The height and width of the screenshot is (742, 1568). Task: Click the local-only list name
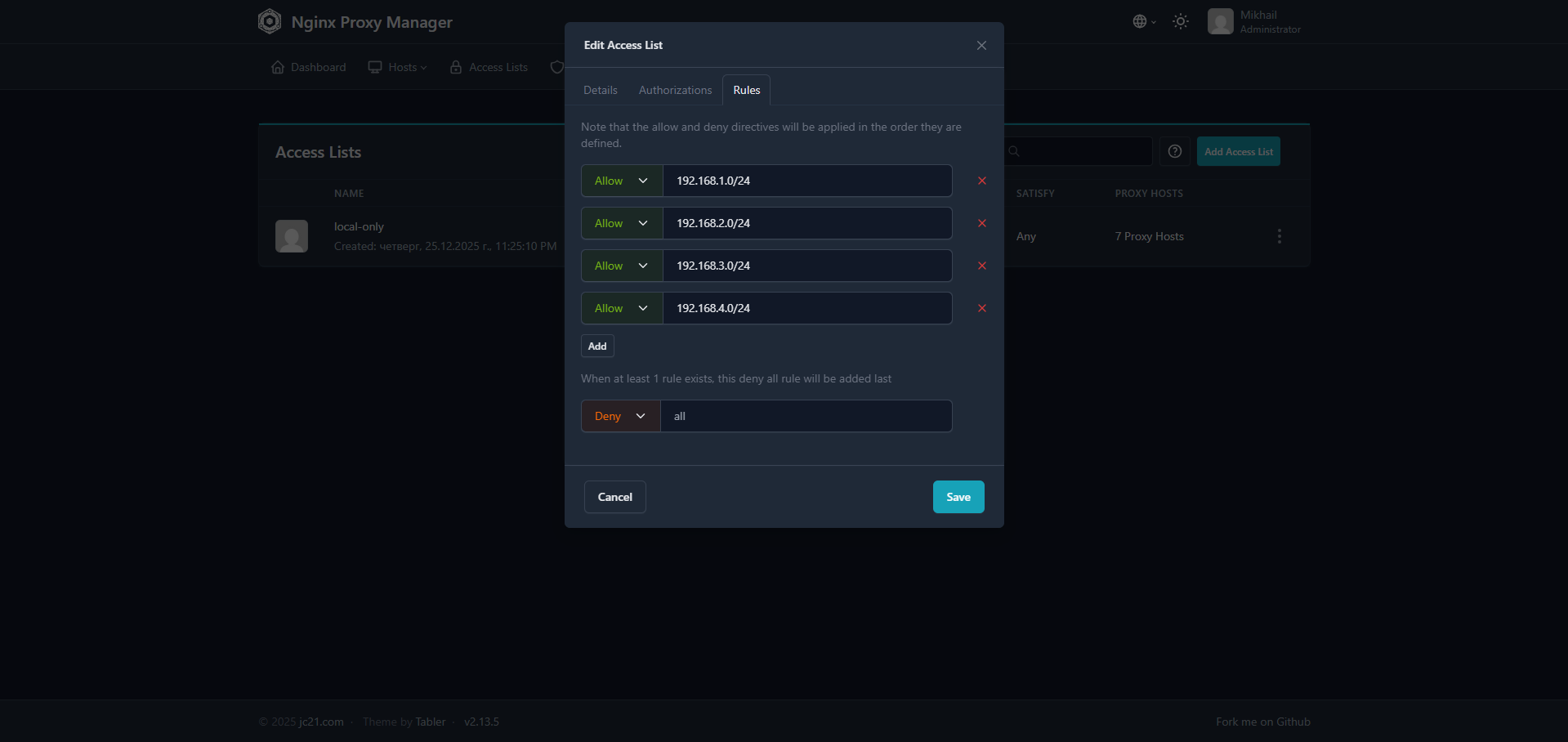point(359,226)
